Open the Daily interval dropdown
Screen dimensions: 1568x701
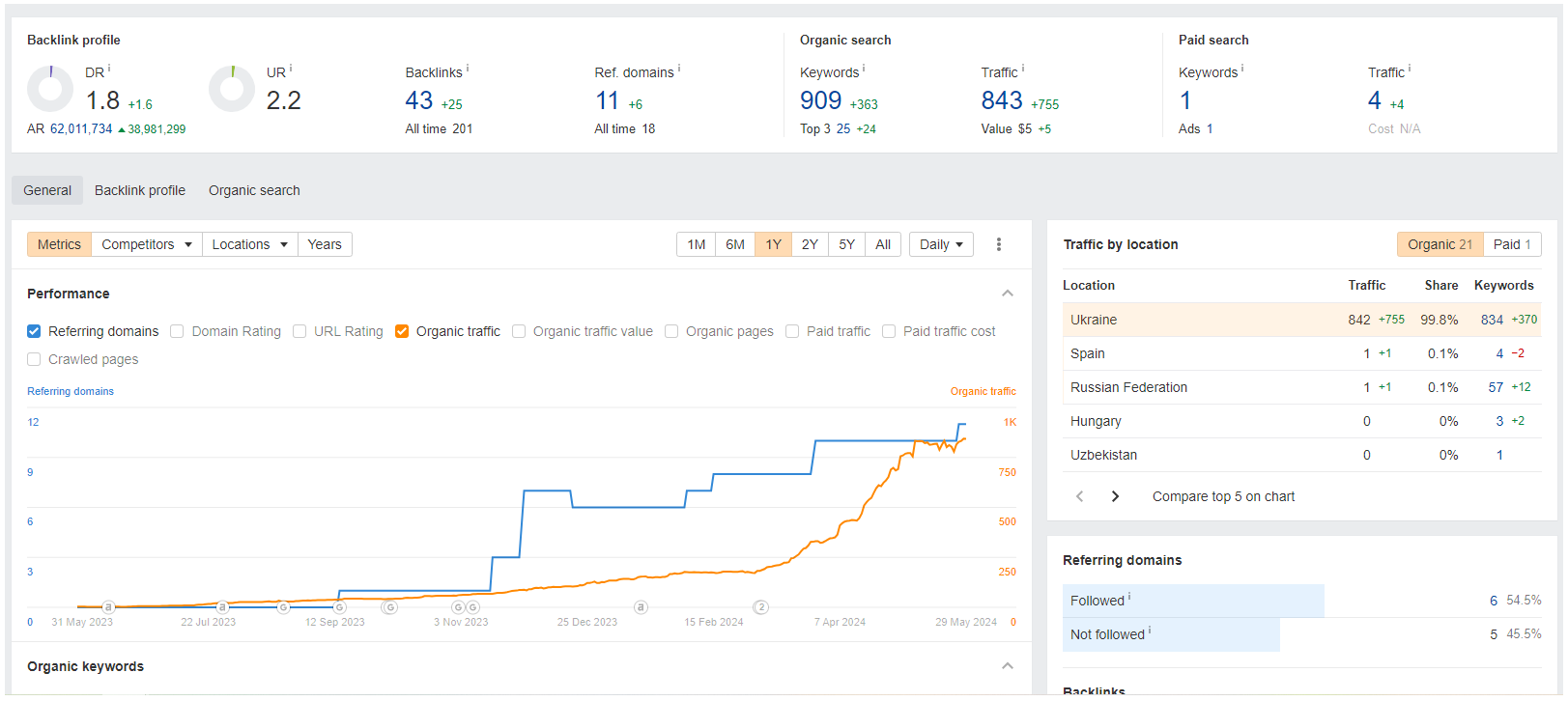[x=940, y=244]
